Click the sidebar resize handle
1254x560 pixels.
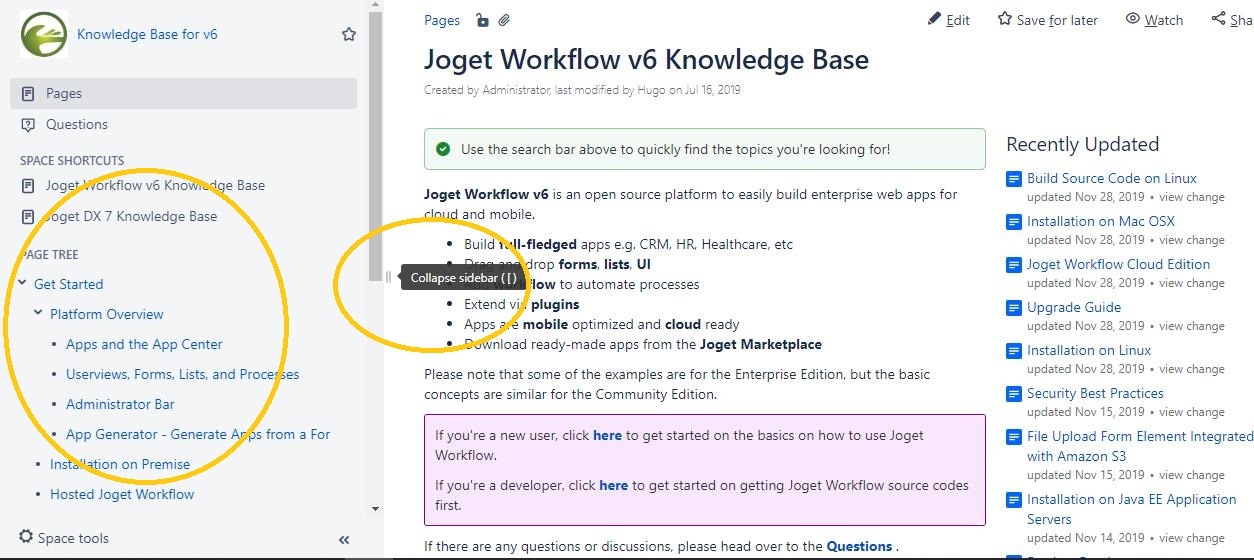388,277
